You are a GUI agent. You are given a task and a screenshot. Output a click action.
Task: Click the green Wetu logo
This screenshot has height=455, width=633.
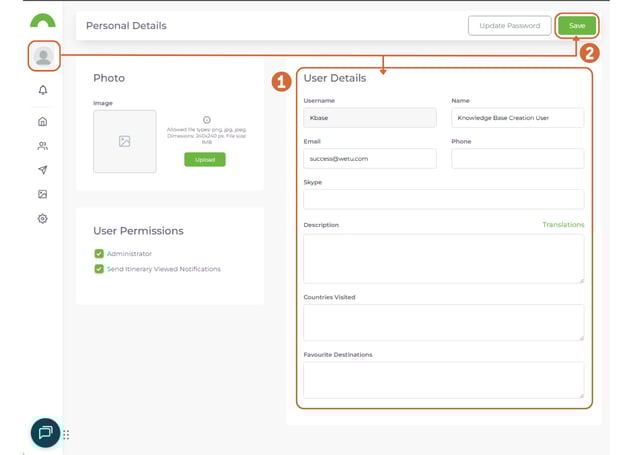pyautogui.click(x=43, y=21)
